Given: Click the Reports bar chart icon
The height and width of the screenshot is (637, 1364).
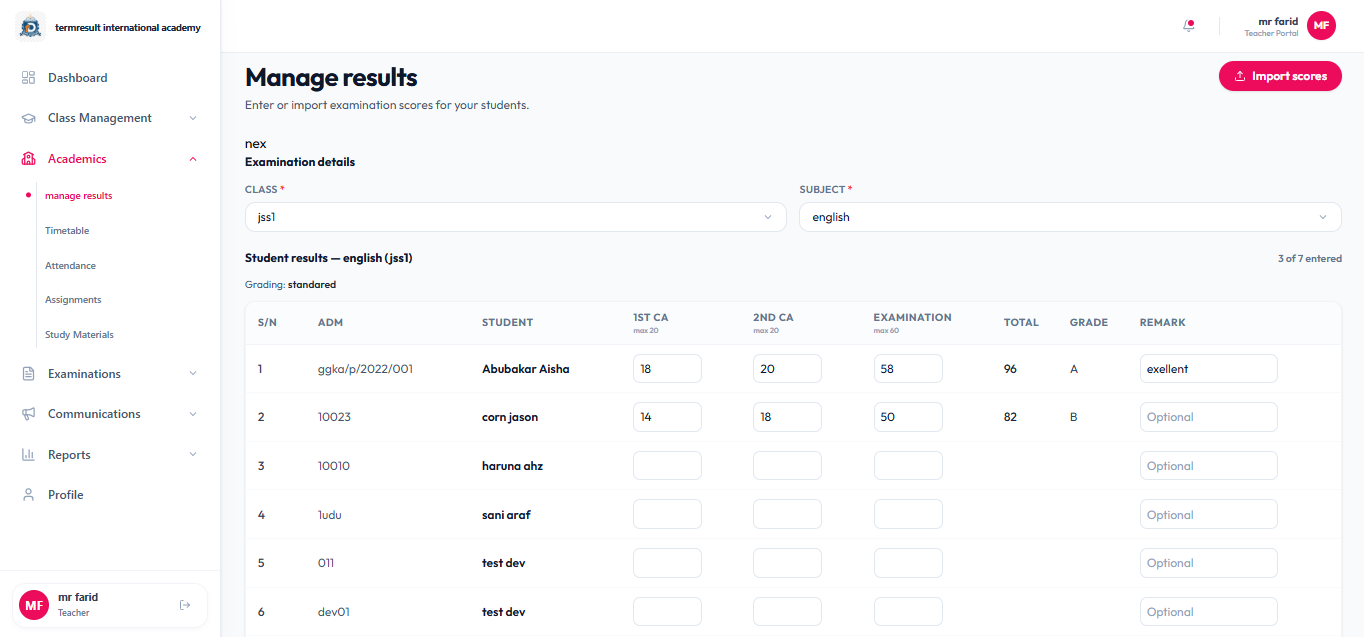Looking at the screenshot, I should click(28, 455).
